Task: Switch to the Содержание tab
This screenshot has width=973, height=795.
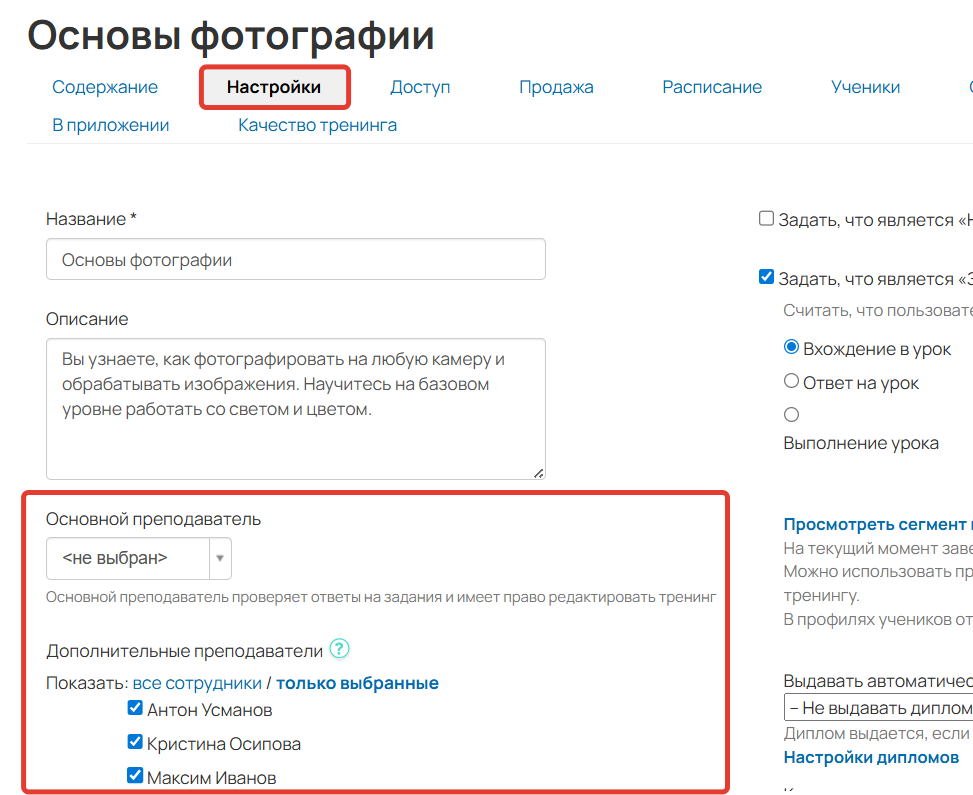Action: coord(104,87)
